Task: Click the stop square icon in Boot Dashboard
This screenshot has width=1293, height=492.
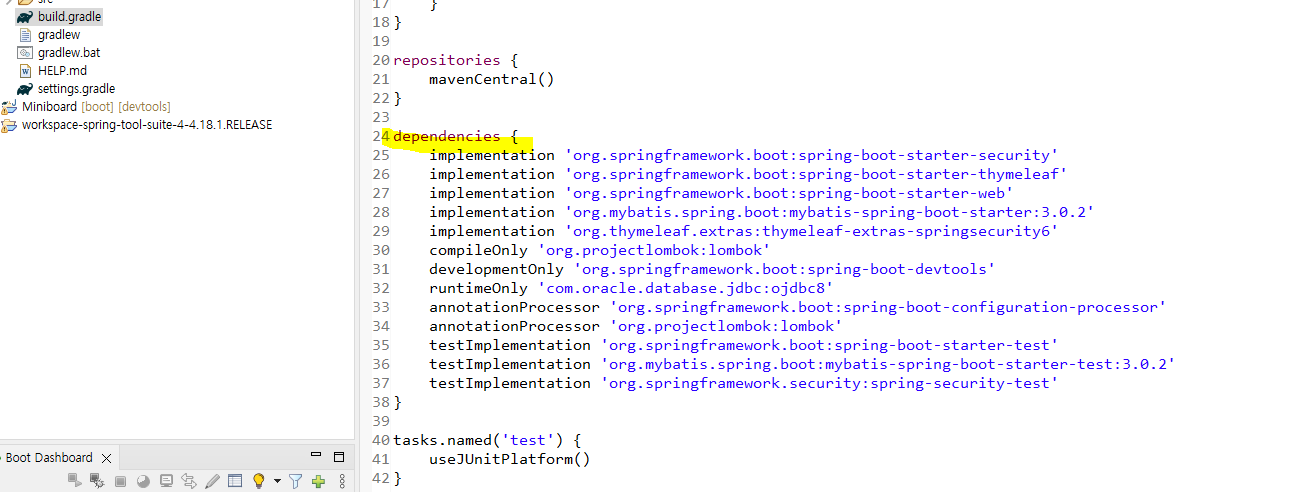Action: click(120, 482)
